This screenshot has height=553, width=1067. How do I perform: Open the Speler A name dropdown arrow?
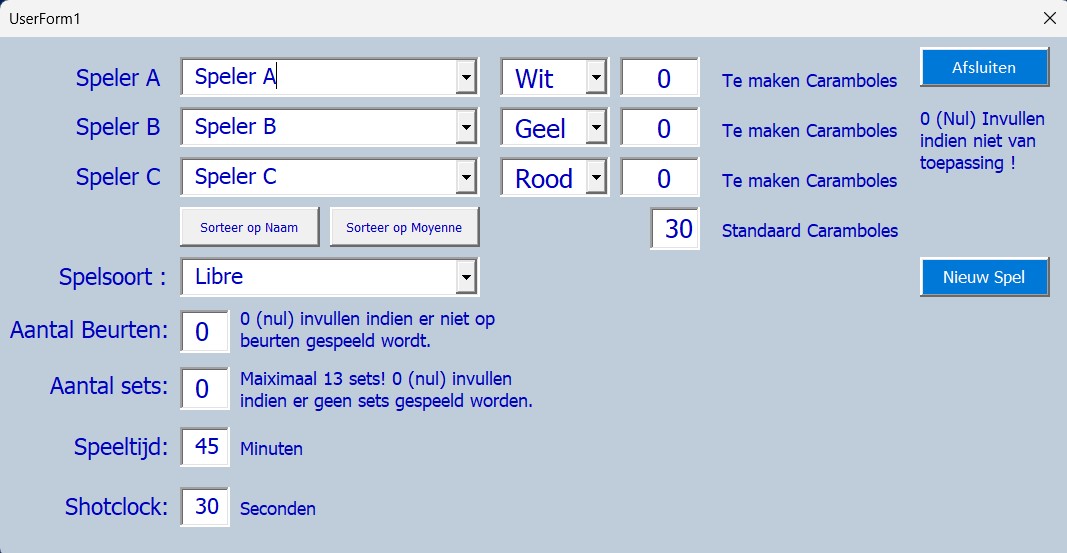(466, 77)
